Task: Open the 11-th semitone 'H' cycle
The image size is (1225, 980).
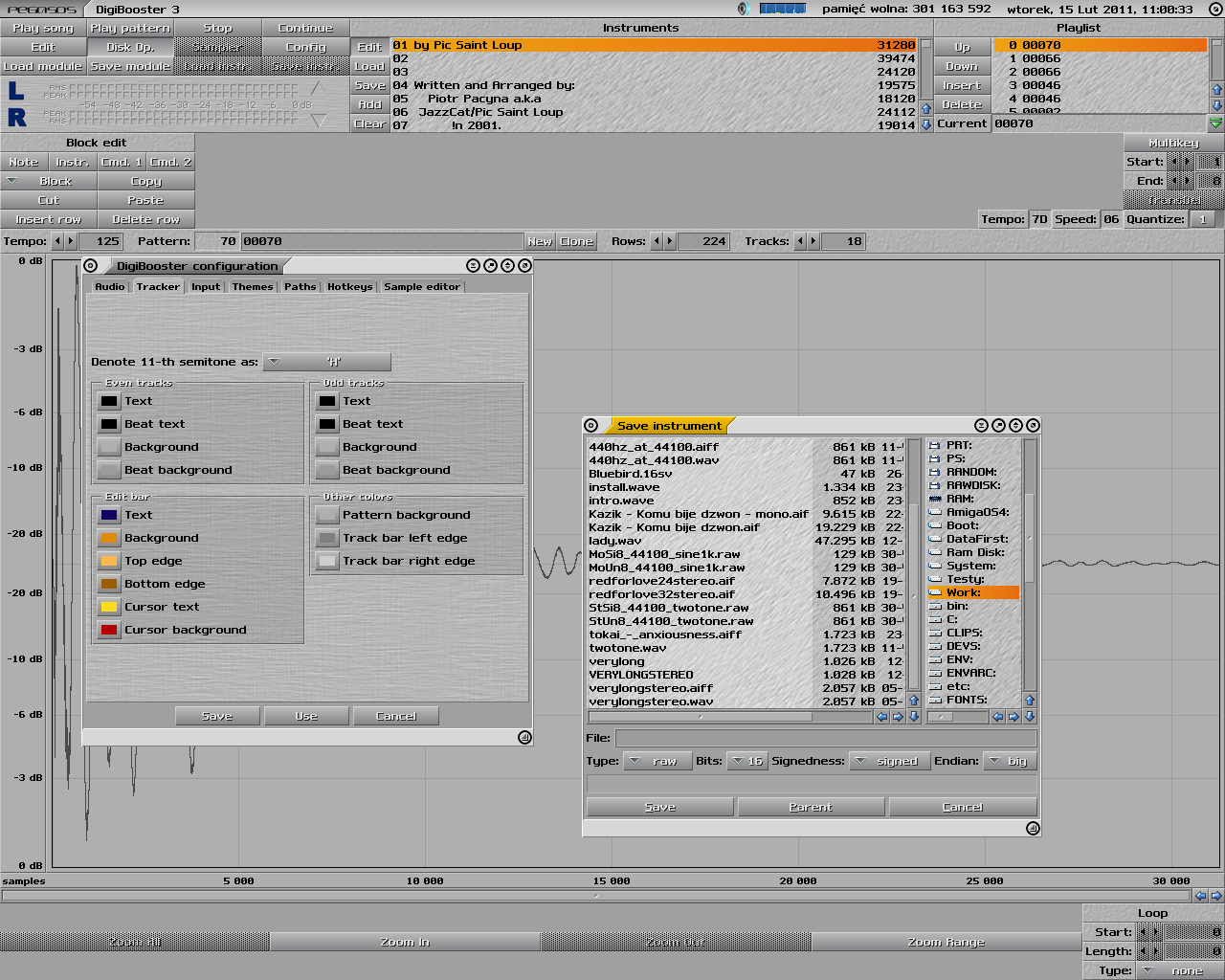Action: 326,362
